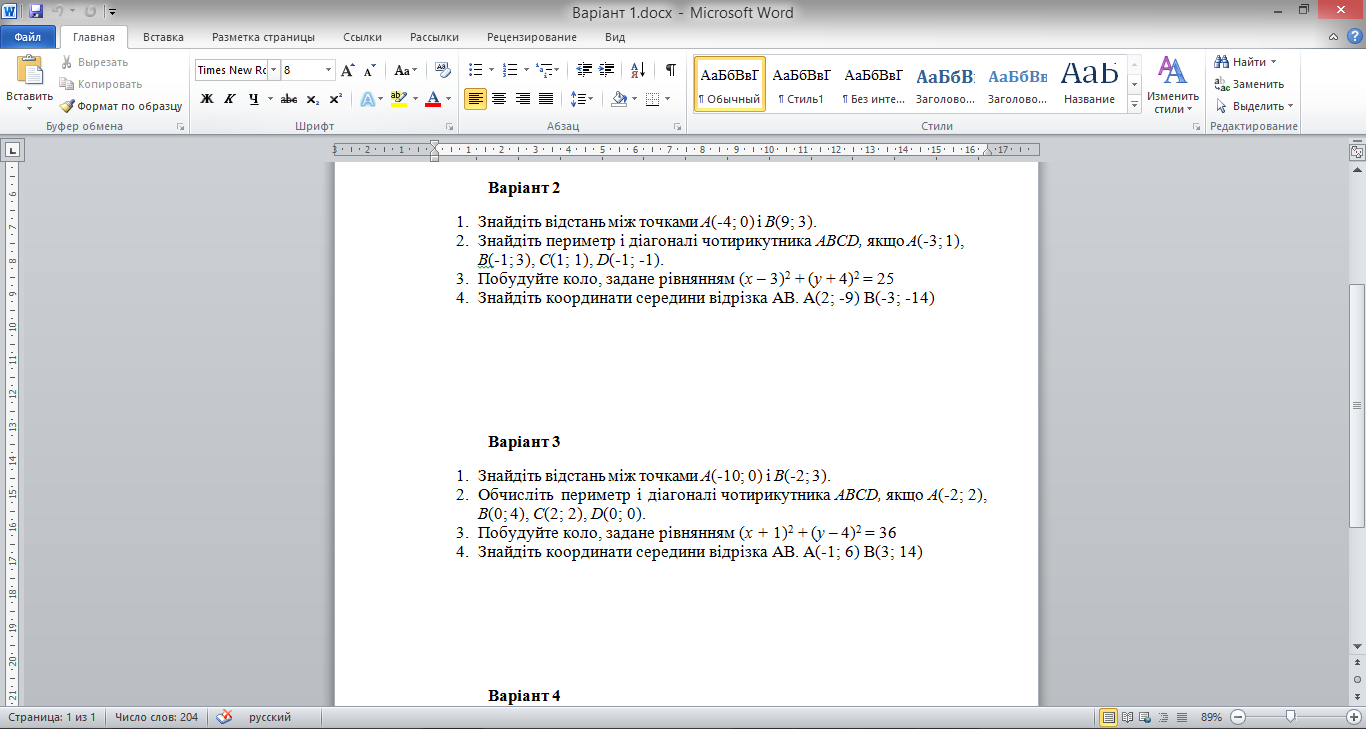This screenshot has height=729, width=1366.
Task: Switch to Ссылки tab
Action: pyautogui.click(x=362, y=37)
